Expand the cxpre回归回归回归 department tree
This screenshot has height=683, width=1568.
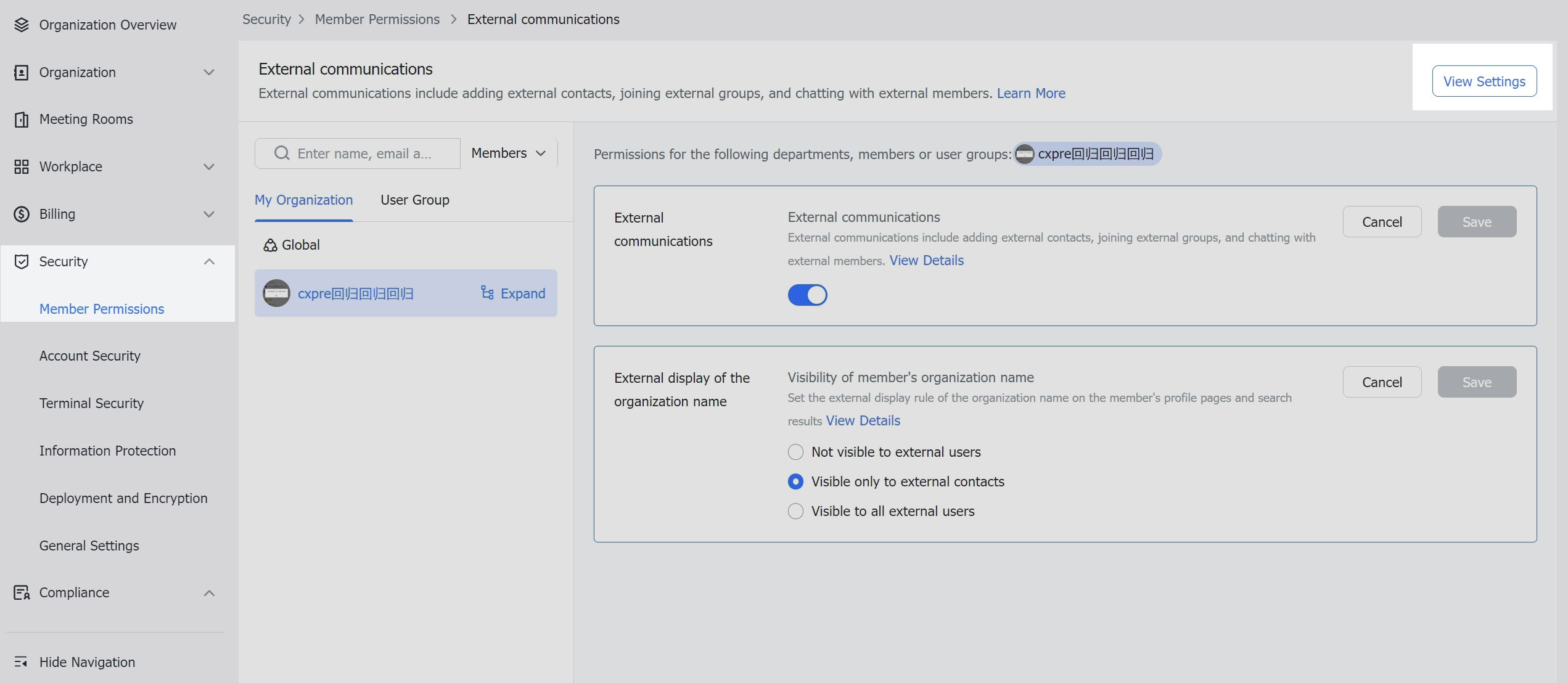513,293
